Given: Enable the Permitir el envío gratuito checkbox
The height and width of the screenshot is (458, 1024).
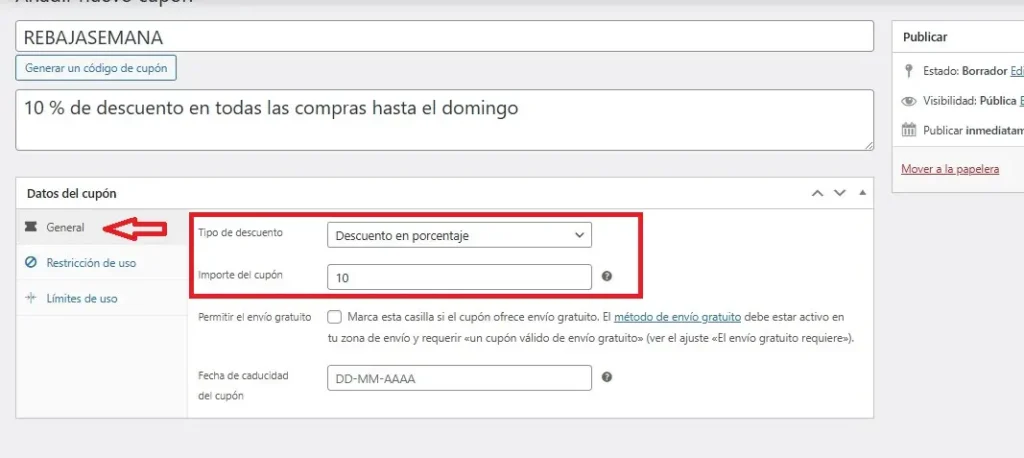Looking at the screenshot, I should pyautogui.click(x=334, y=317).
